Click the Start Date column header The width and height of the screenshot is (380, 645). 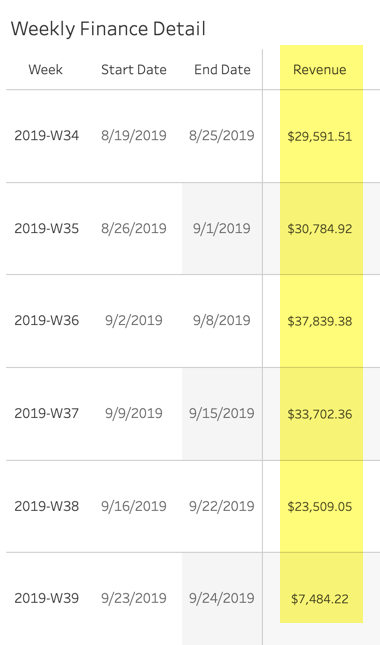[134, 70]
